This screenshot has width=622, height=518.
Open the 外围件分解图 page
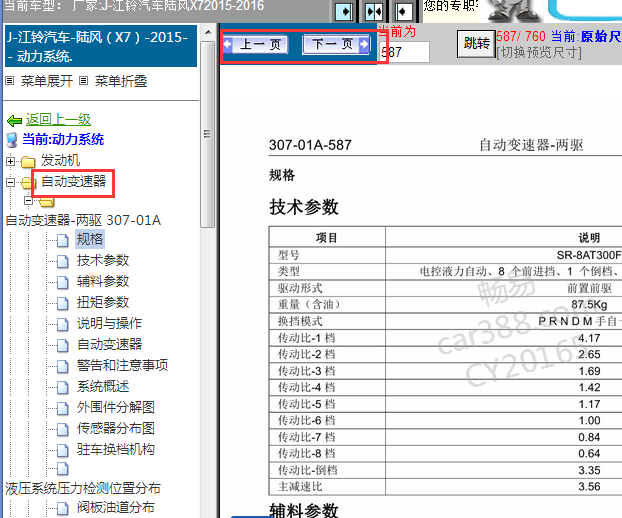[116, 407]
